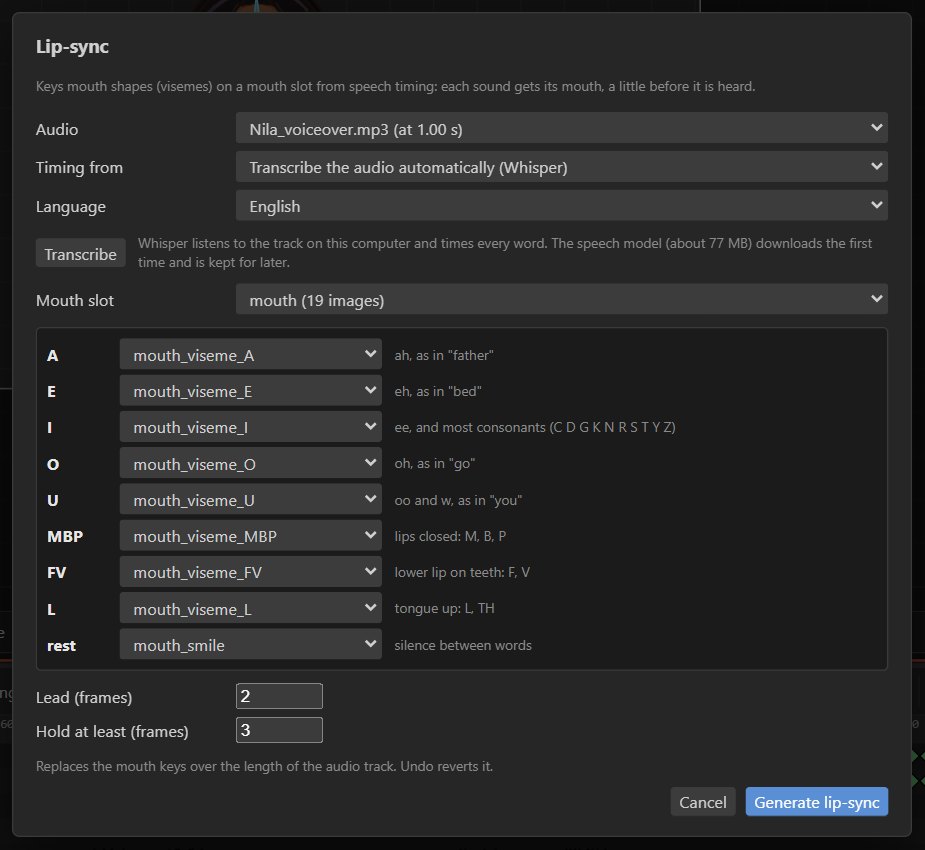925x850 pixels.
Task: Click the 'MBP' row label
Action: (65, 536)
